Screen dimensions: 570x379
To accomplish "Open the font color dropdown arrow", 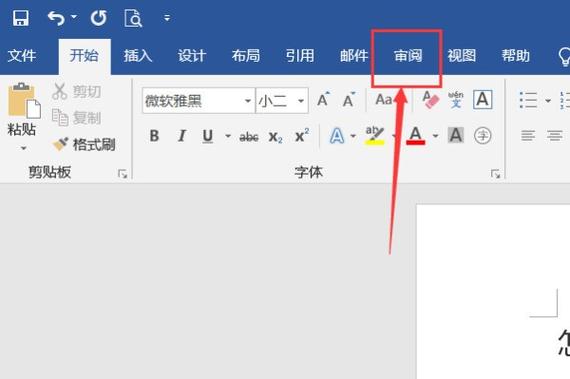I will point(435,136).
